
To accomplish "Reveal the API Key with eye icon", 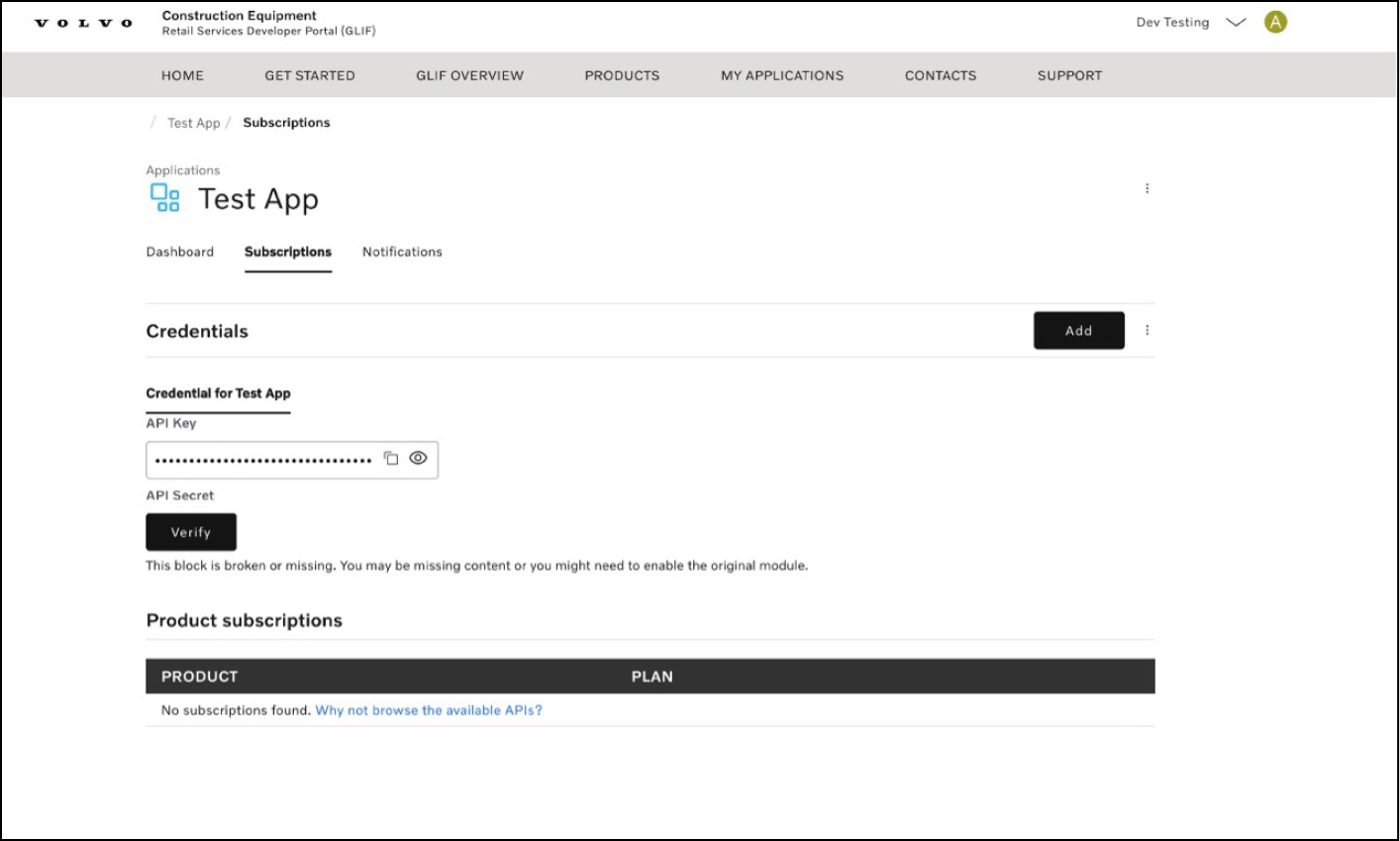I will [419, 459].
